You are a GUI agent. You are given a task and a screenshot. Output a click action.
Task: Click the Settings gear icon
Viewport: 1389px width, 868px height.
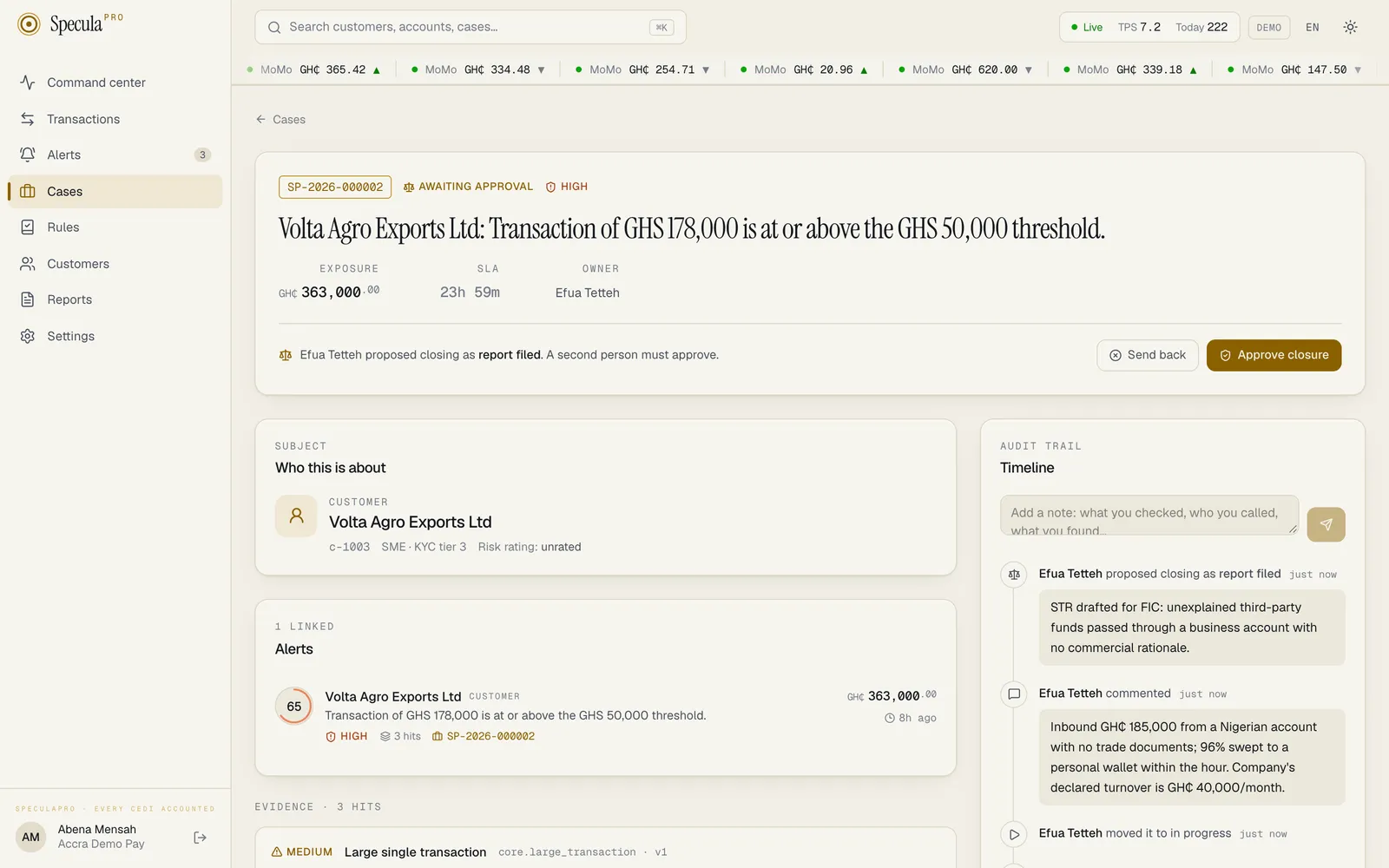[28, 336]
